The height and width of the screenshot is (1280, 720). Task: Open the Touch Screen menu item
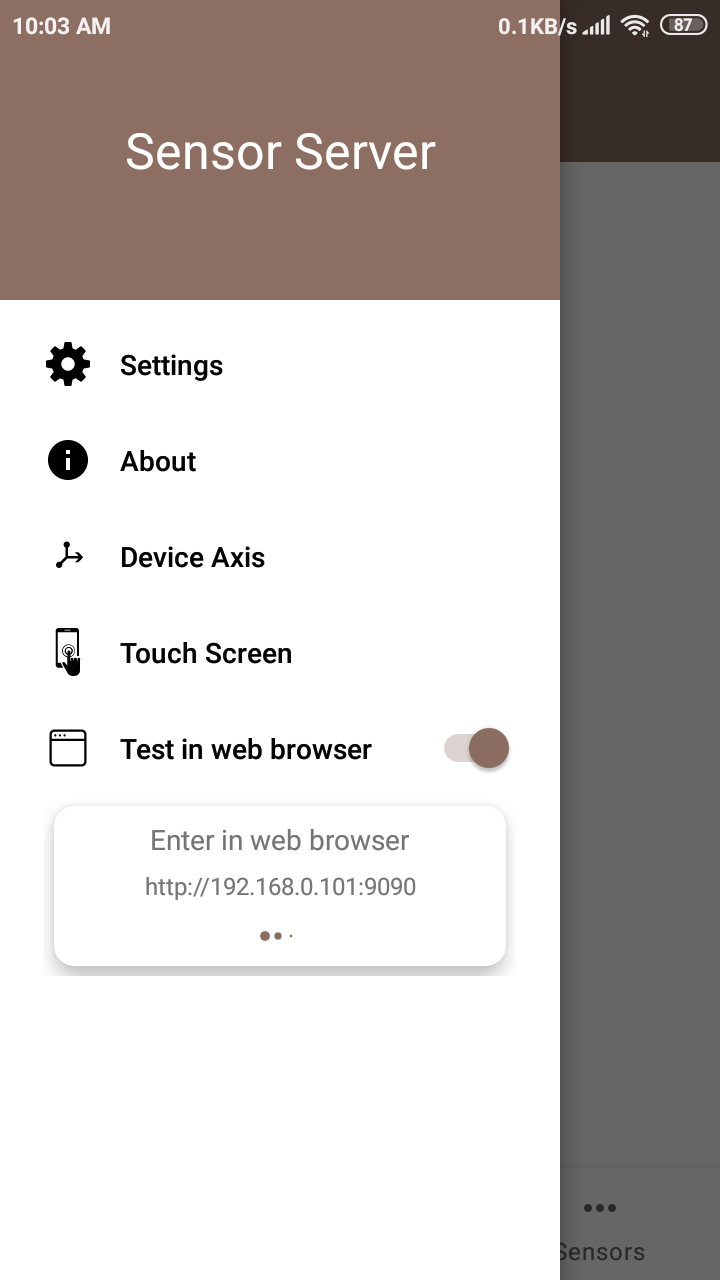pos(280,653)
